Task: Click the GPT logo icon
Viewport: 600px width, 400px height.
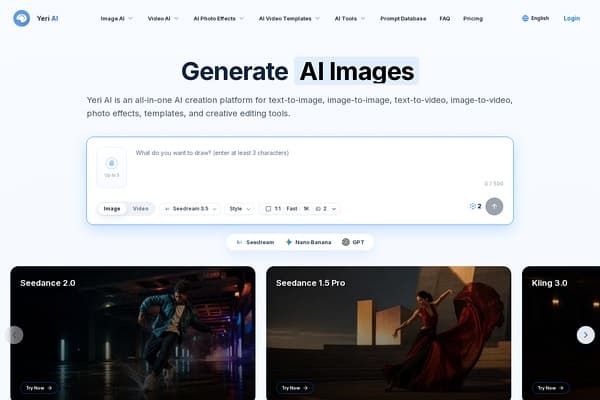Action: 346,242
